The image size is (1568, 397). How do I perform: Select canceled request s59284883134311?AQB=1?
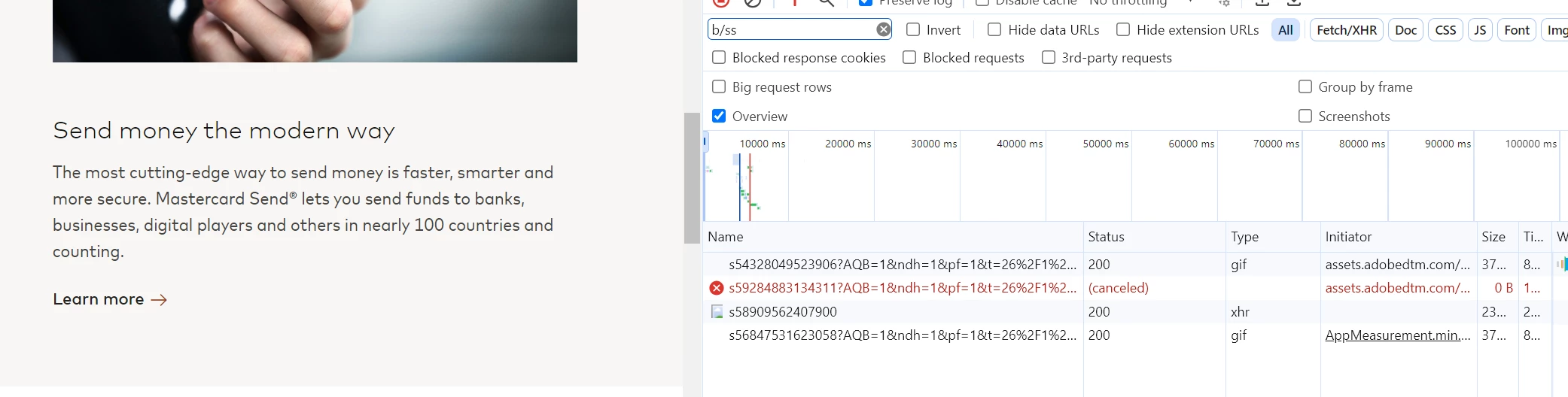903,288
